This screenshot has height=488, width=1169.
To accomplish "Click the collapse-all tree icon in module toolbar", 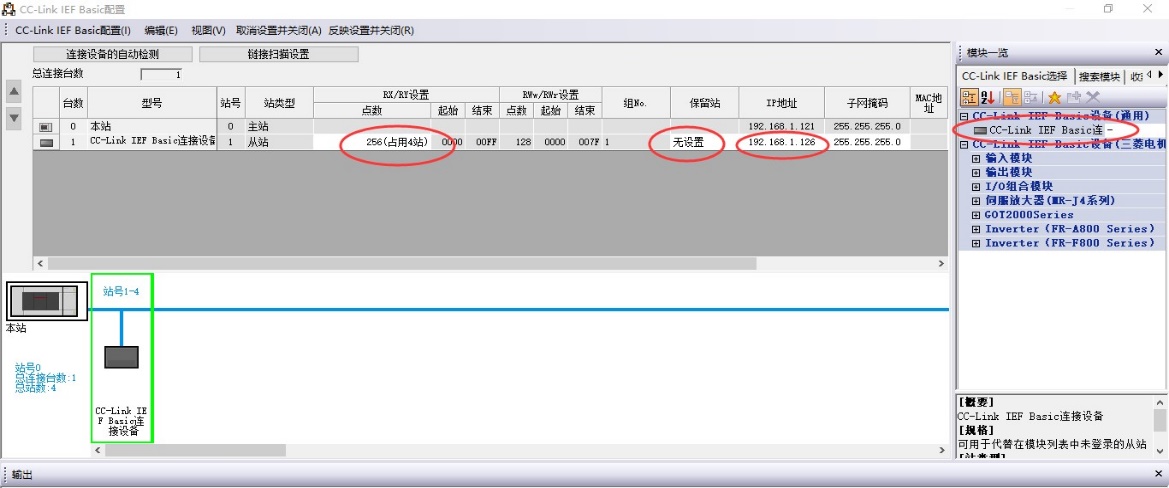I will tap(1031, 97).
